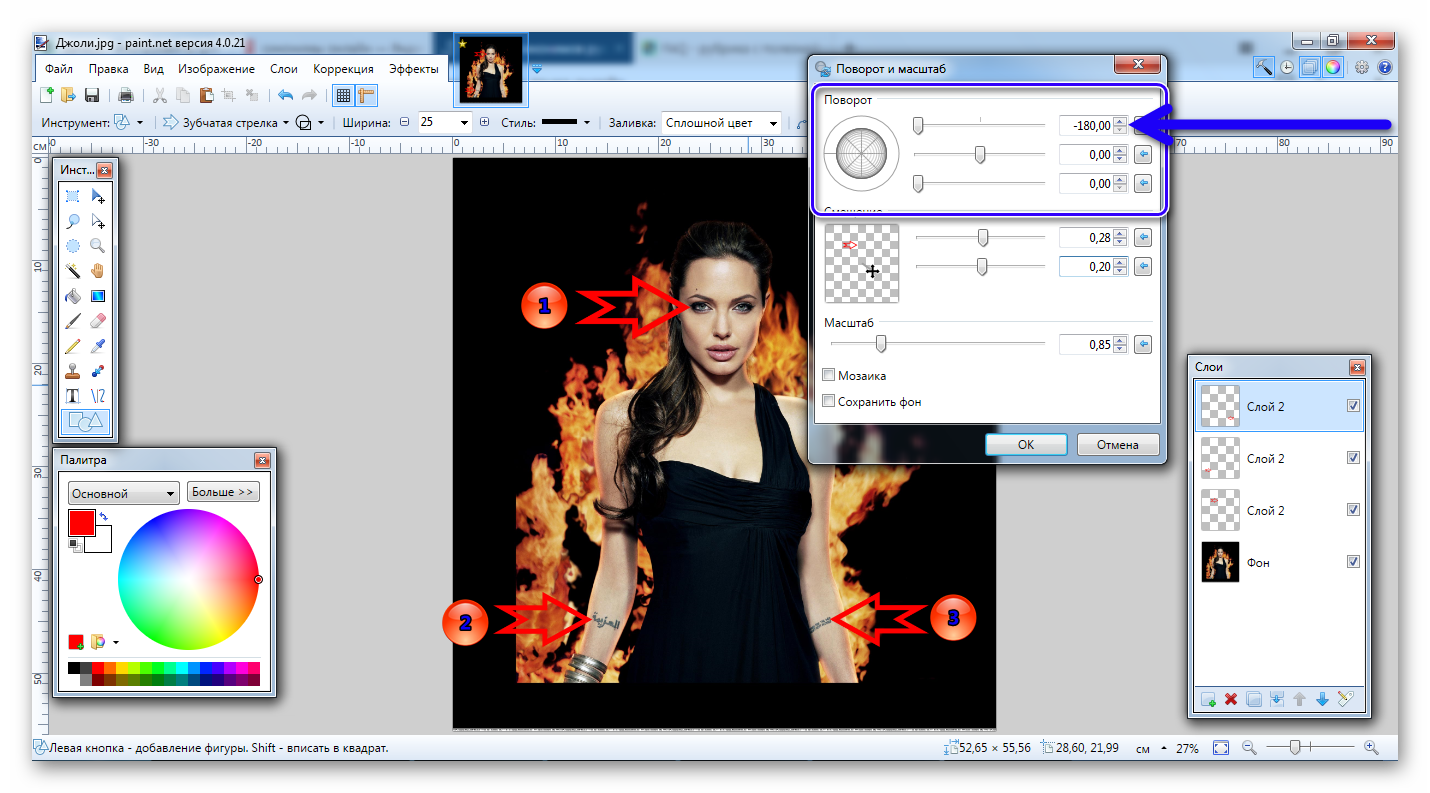The image size is (1430, 793).
Task: Enable the Мозаика checkbox
Action: pyautogui.click(x=829, y=376)
